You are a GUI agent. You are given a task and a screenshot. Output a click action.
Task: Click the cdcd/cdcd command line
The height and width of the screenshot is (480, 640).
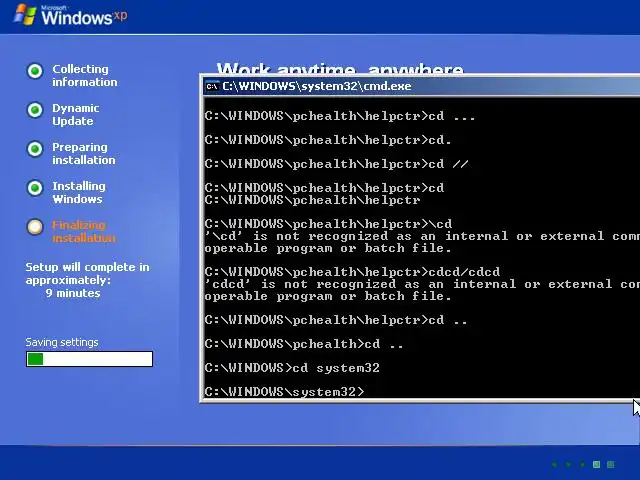tap(352, 272)
